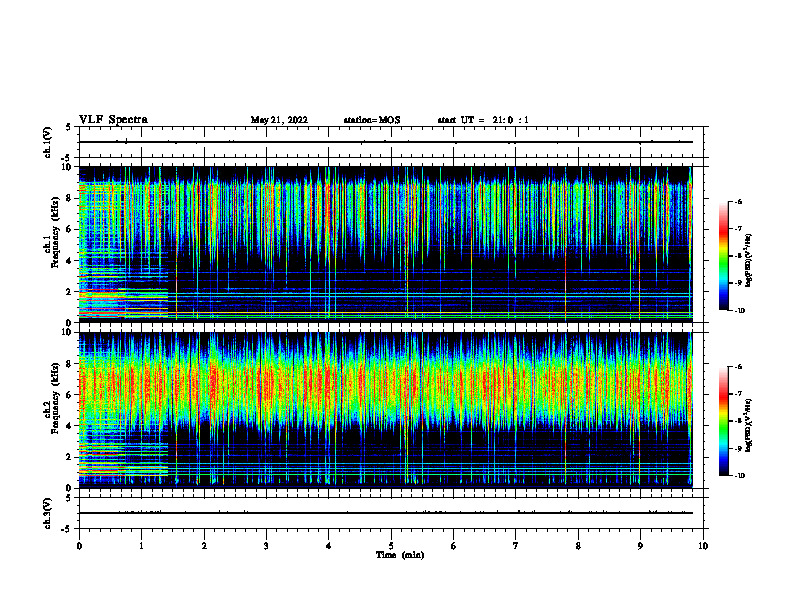This screenshot has width=792, height=612.
Task: Select the "Time (min)" x-axis label
Action: (x=400, y=555)
